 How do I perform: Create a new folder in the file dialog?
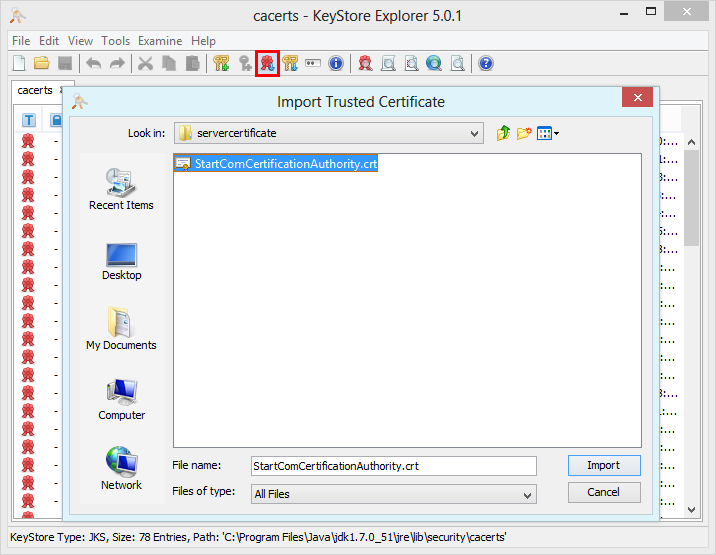click(x=524, y=133)
